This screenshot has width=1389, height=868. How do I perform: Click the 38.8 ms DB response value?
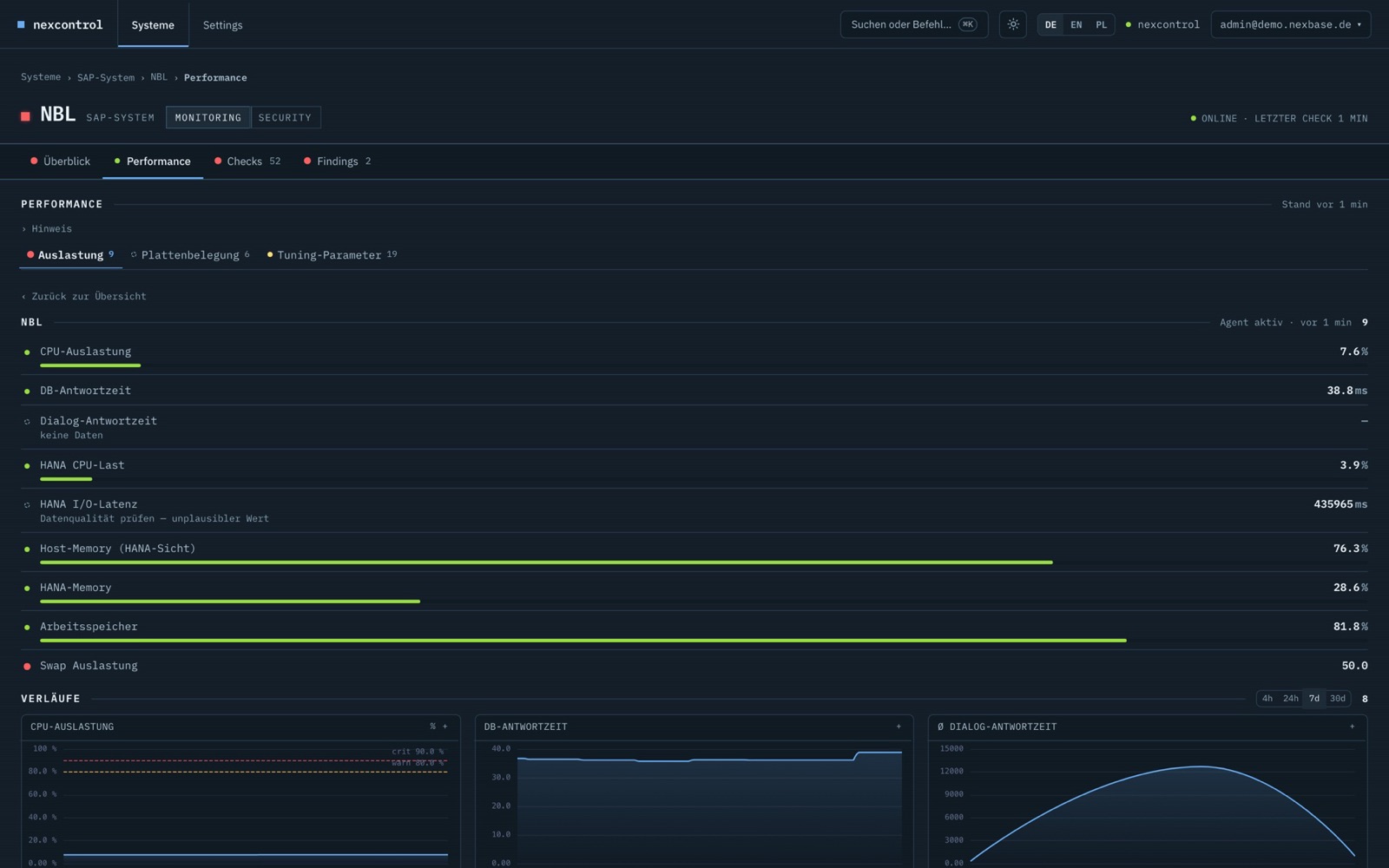(1346, 391)
